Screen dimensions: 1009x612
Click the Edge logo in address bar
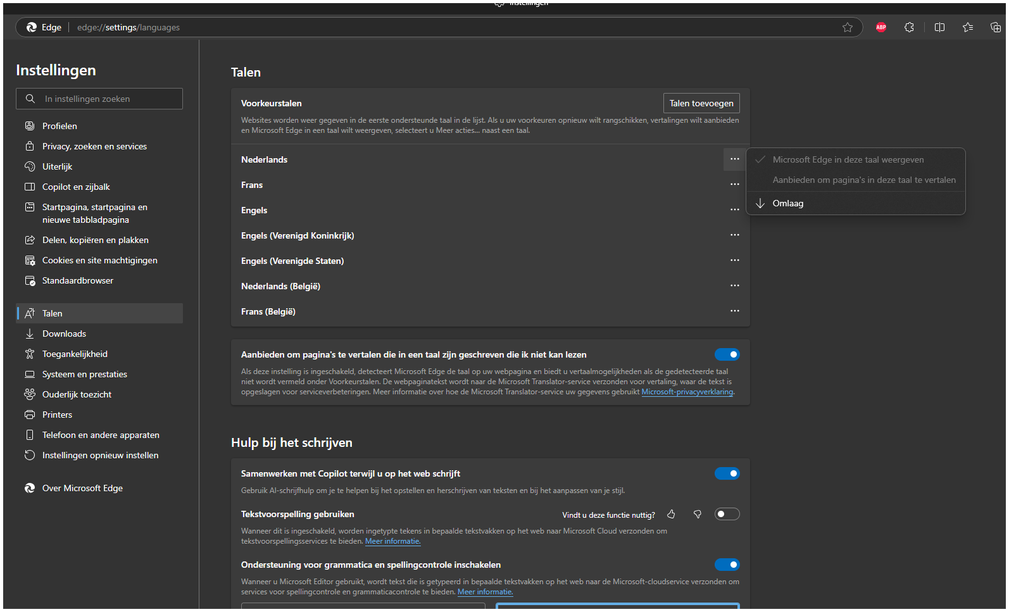click(31, 27)
